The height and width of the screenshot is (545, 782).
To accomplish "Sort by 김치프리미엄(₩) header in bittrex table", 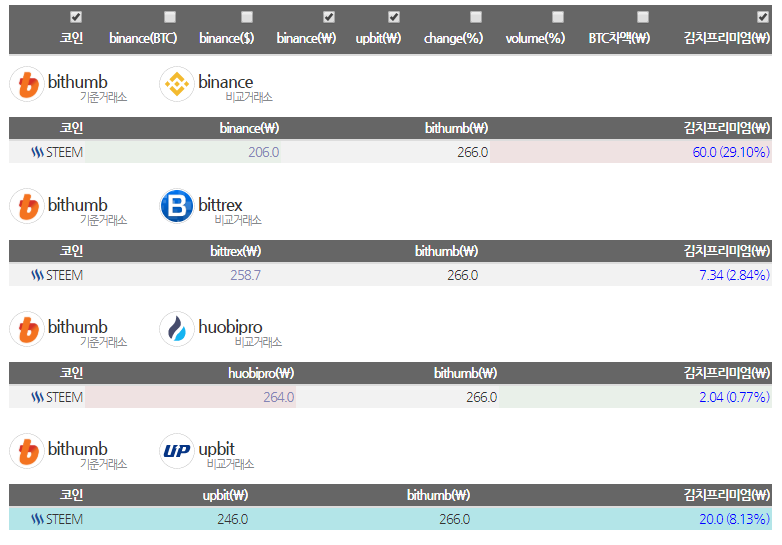I will [727, 251].
